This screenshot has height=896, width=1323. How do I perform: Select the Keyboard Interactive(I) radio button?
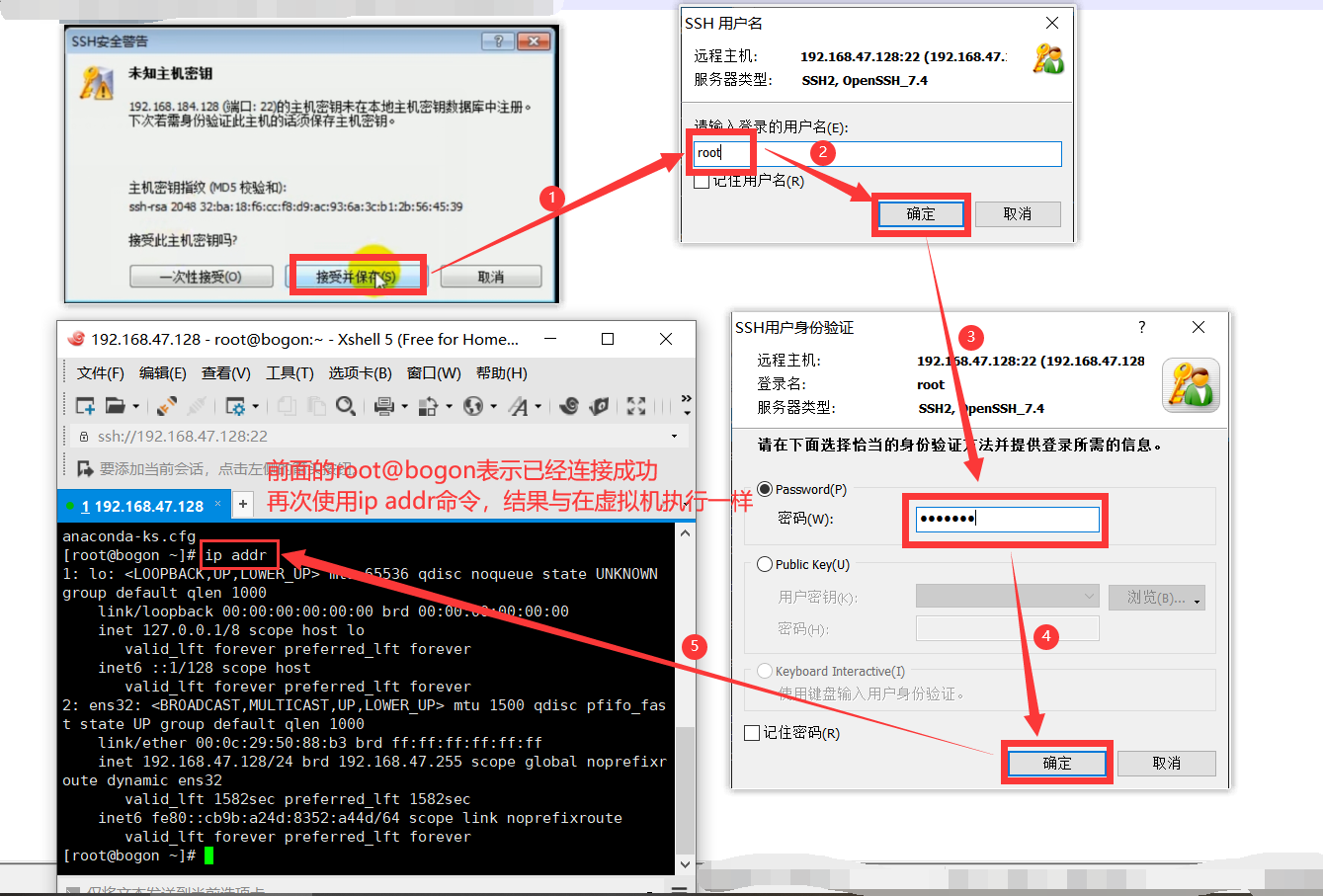click(x=765, y=671)
